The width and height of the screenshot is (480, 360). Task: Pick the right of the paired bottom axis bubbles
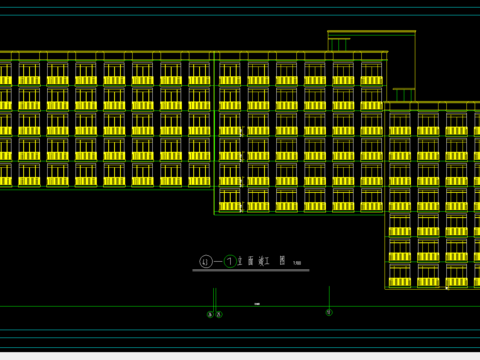(x=219, y=314)
